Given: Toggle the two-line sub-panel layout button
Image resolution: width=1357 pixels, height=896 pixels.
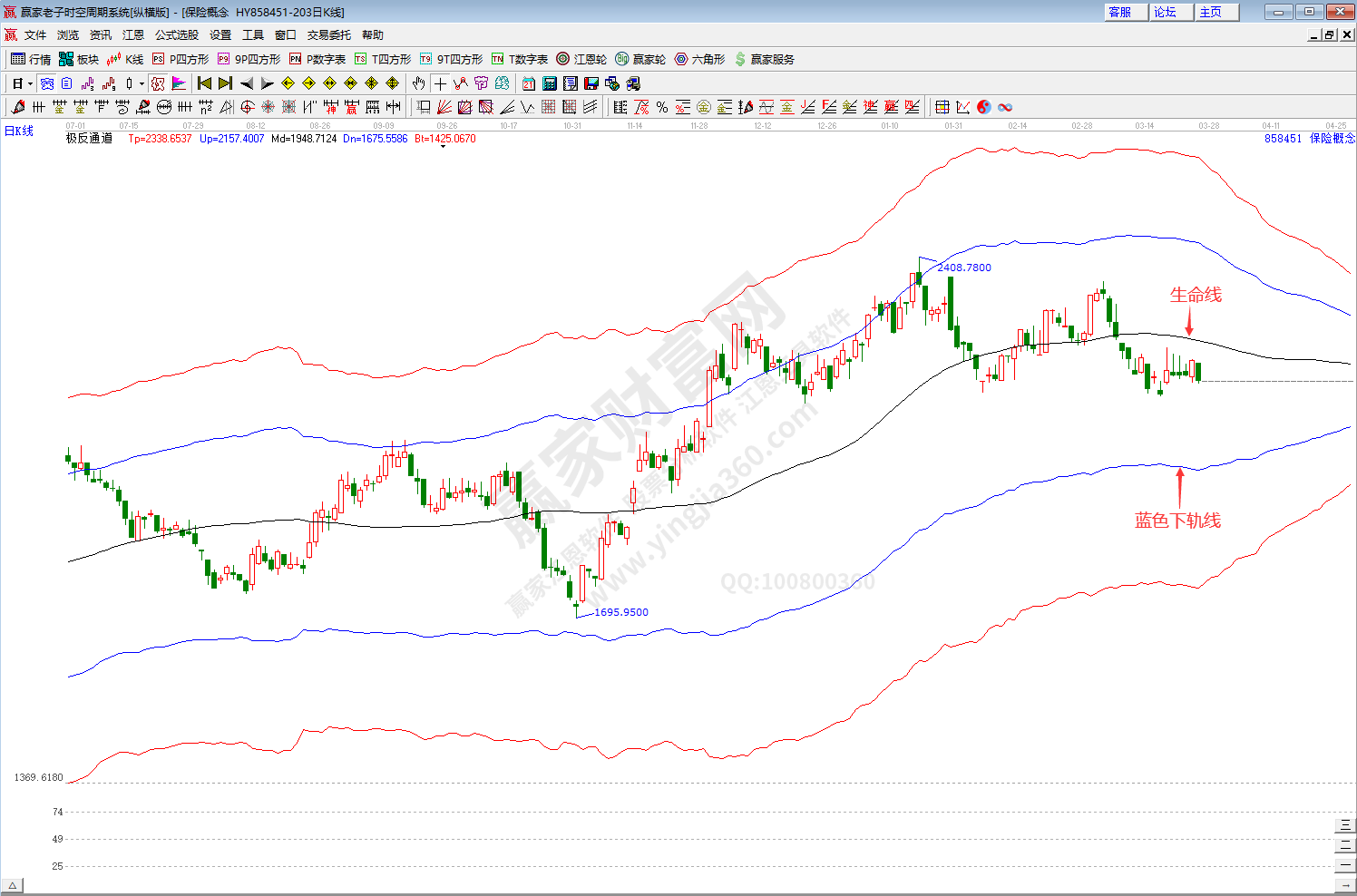Looking at the screenshot, I should tap(1344, 845).
